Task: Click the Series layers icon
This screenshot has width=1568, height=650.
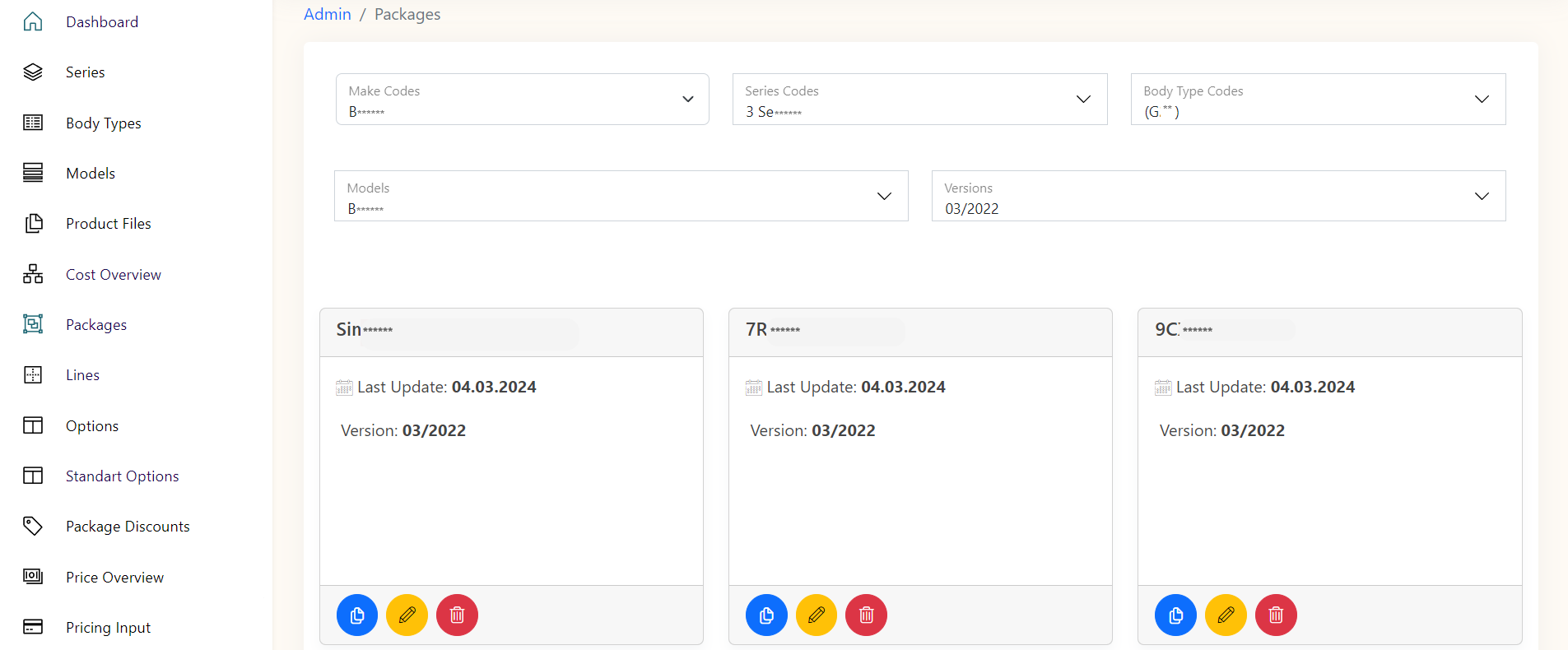Action: (33, 72)
